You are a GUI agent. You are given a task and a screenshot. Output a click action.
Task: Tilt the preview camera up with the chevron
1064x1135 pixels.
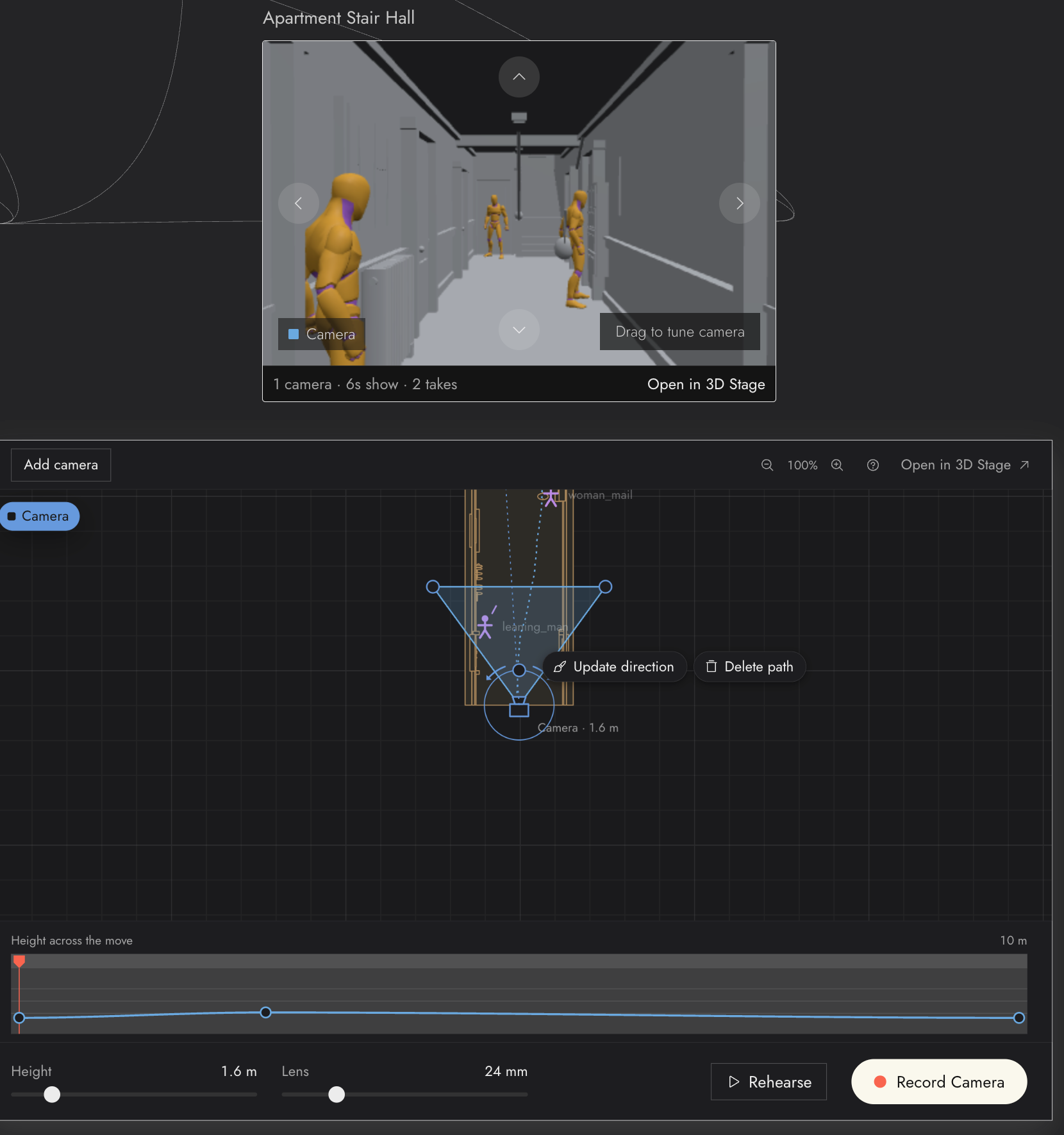[x=519, y=77]
